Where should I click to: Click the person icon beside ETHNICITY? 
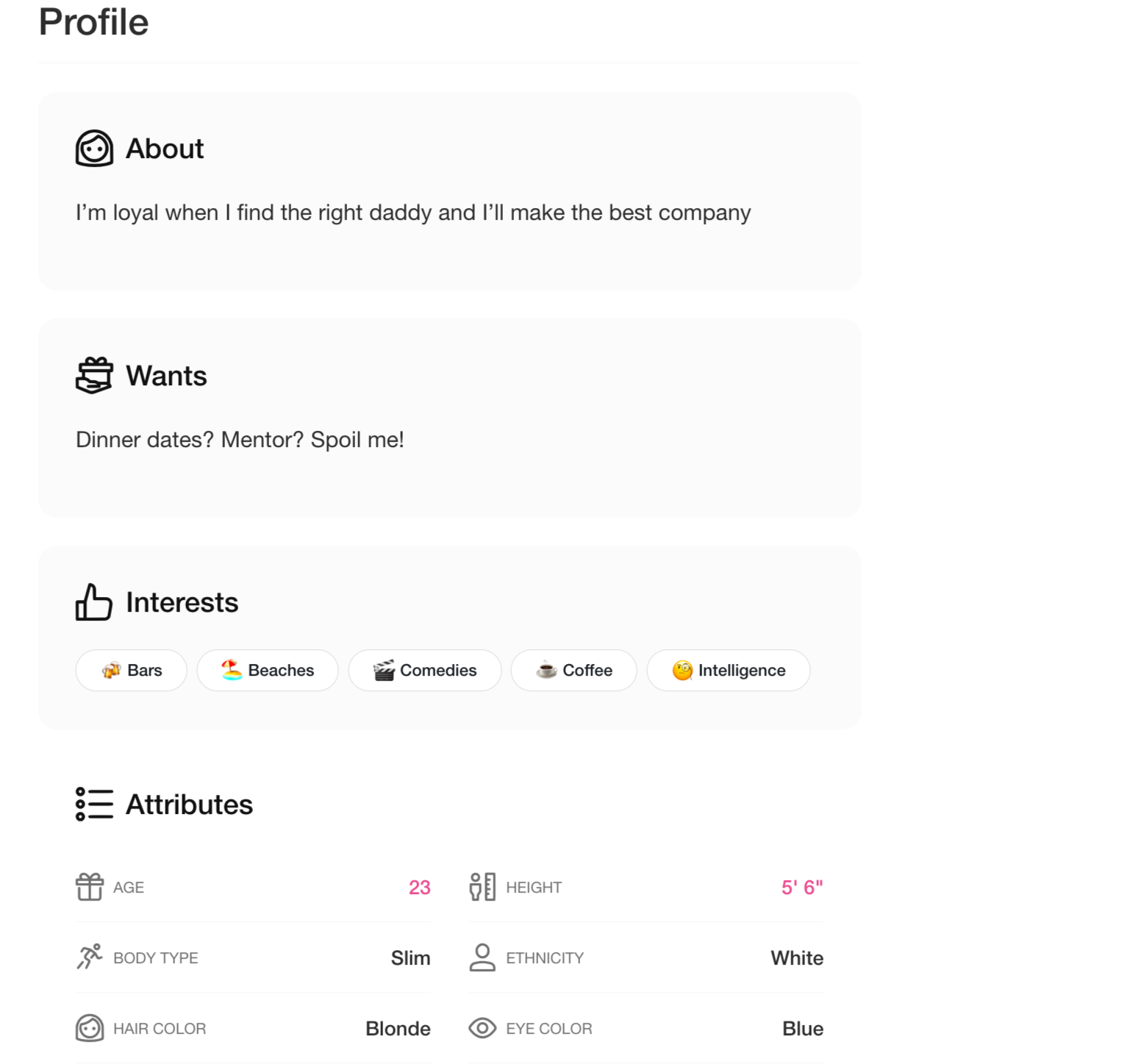(x=482, y=957)
